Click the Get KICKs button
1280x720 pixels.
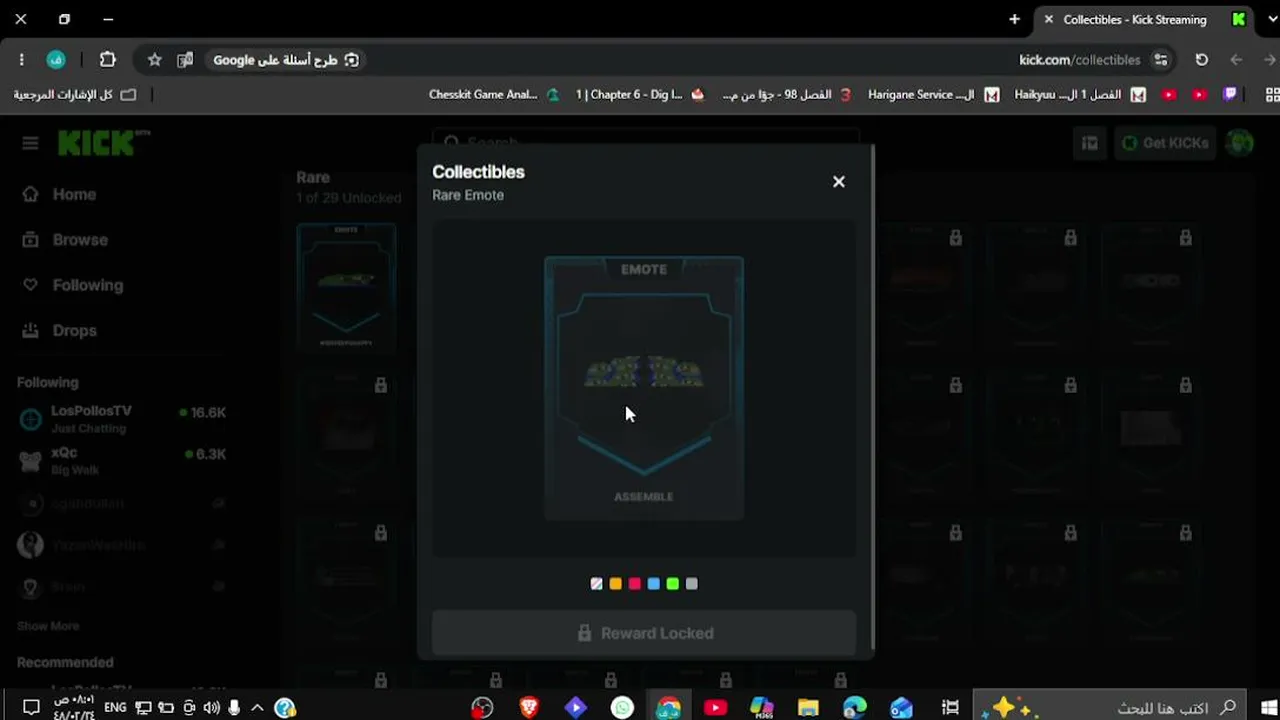tap(1164, 143)
